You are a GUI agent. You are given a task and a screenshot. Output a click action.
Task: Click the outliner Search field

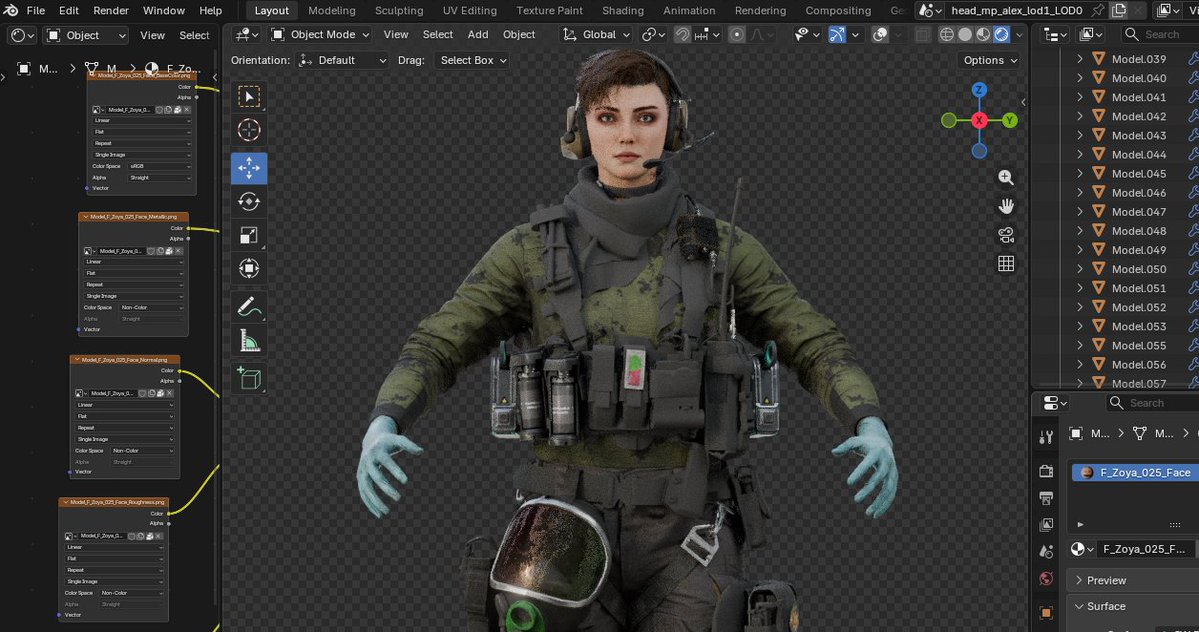click(x=1161, y=34)
